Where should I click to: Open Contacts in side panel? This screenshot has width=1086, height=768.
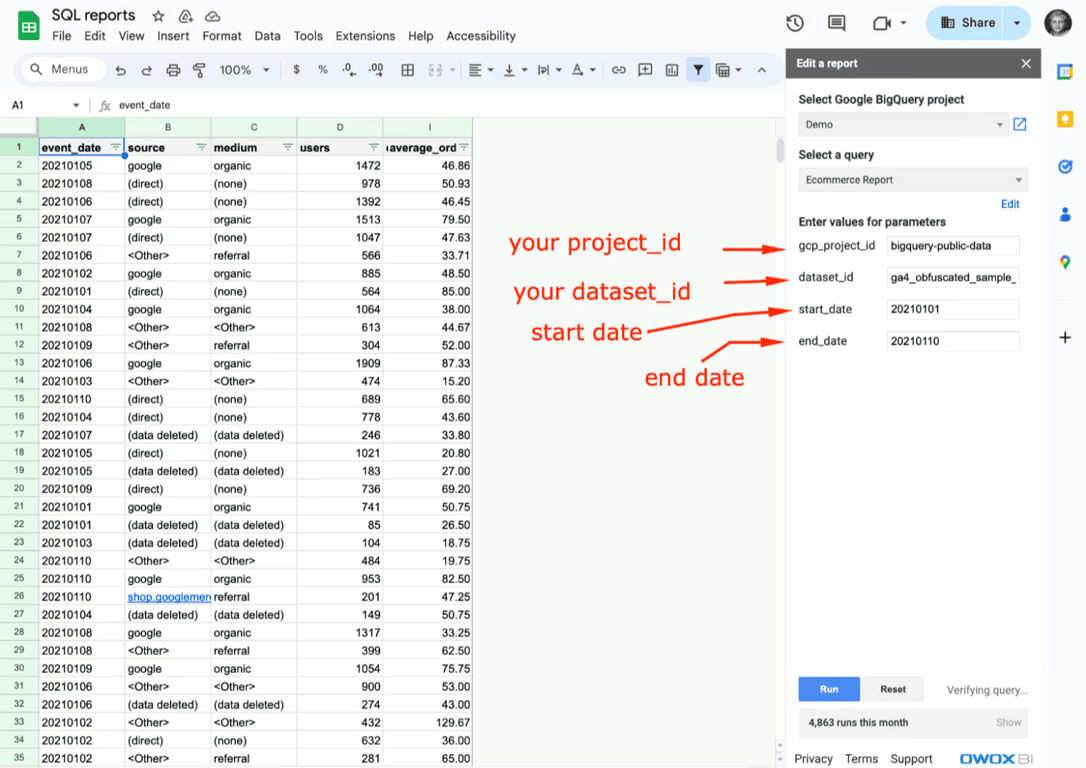pyautogui.click(x=1065, y=215)
